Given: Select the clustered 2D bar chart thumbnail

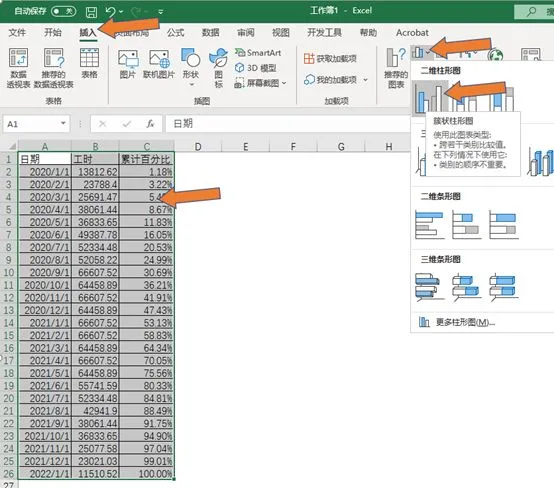Looking at the screenshot, I should [429, 225].
